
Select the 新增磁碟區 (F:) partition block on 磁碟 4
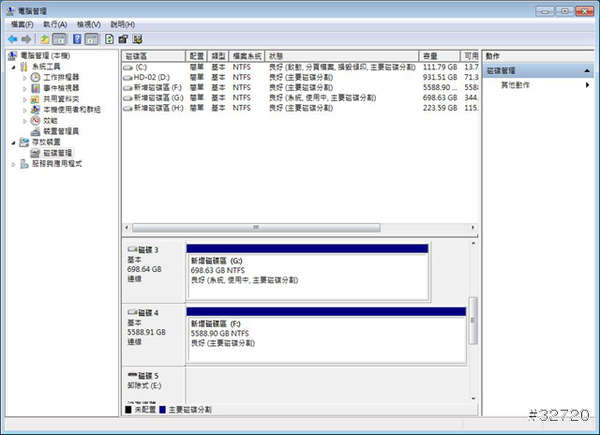325,341
